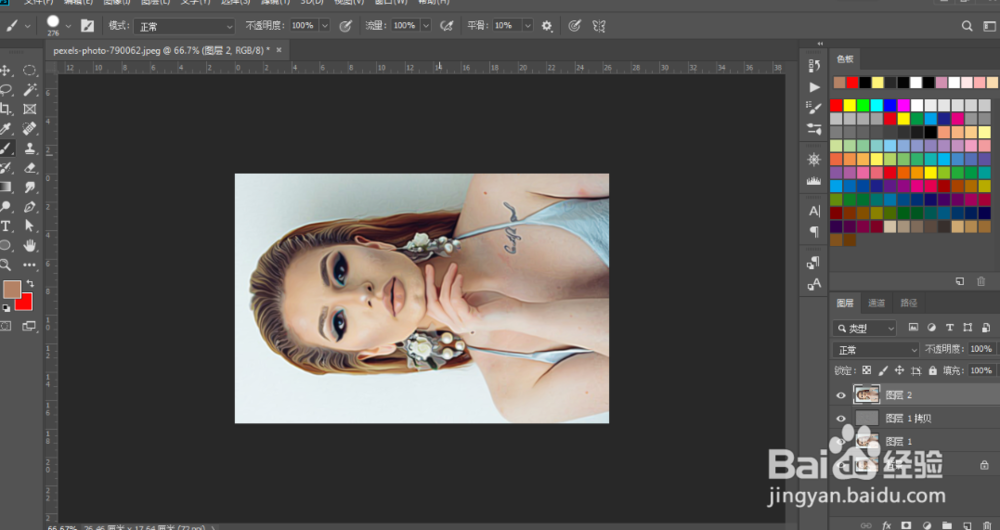The height and width of the screenshot is (530, 1000).
Task: Collapse the panels with double-arrow
Action: [820, 43]
